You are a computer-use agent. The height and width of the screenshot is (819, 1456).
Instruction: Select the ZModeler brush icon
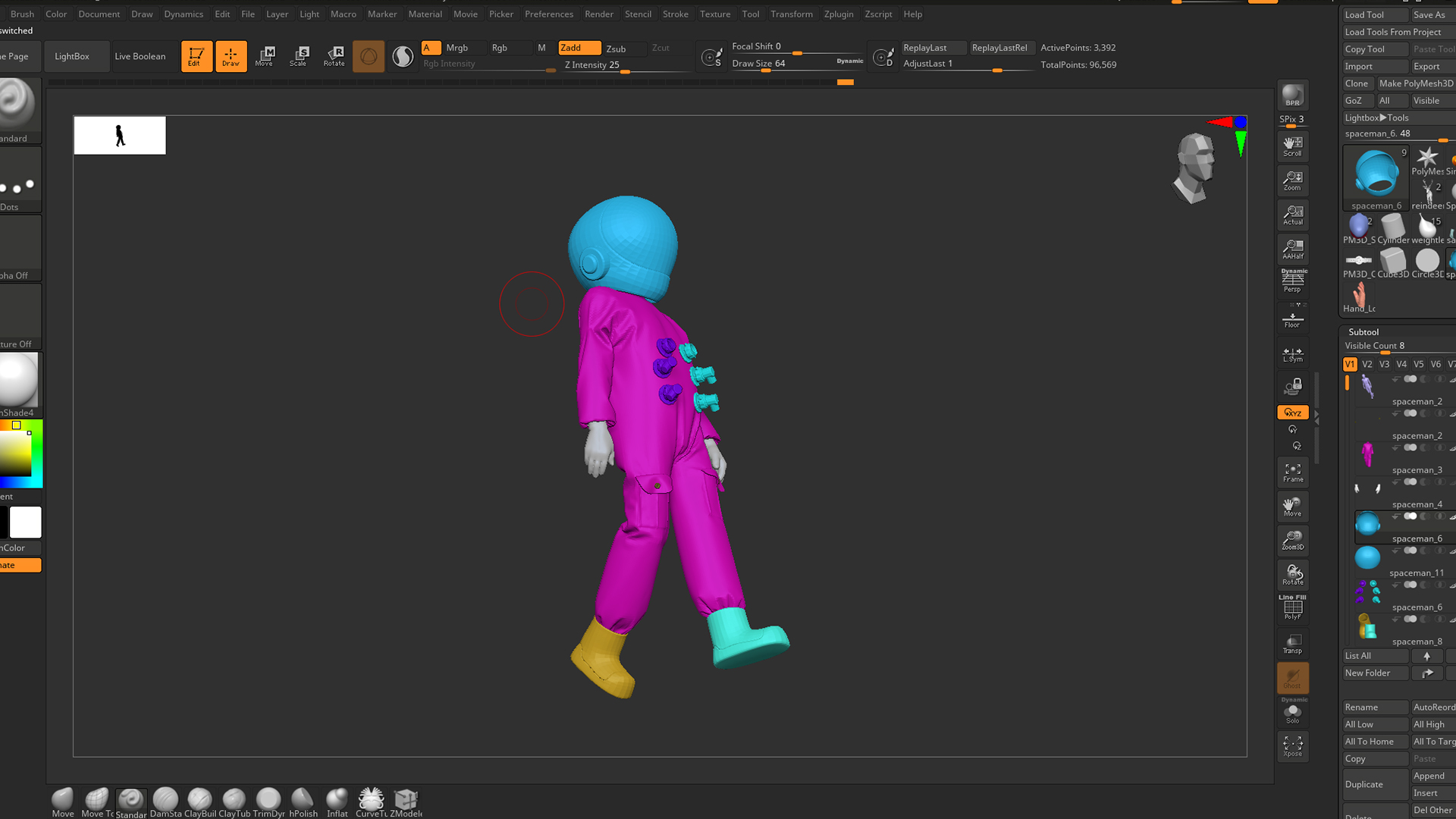(406, 801)
